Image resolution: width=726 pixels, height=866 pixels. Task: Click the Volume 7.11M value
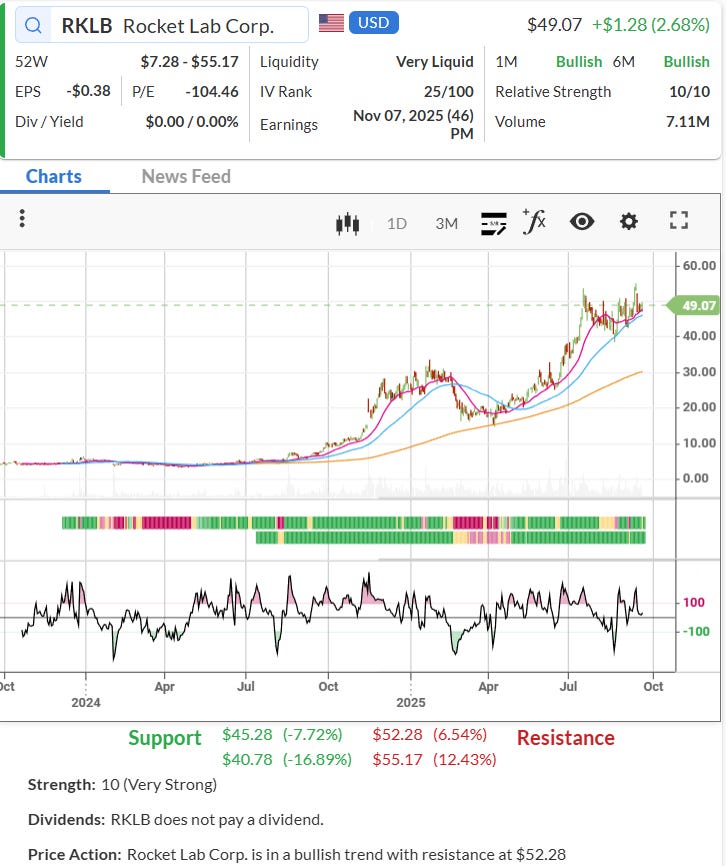tap(687, 122)
